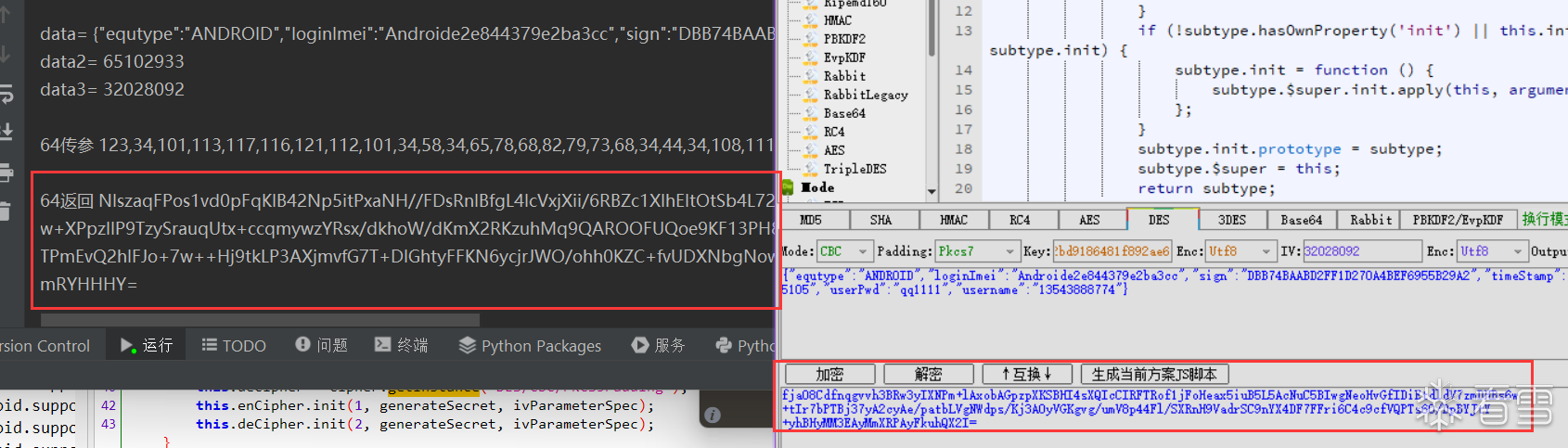Viewport: 1568px width, 448px height.
Task: Switch to the 3DES tab
Action: (x=1232, y=220)
